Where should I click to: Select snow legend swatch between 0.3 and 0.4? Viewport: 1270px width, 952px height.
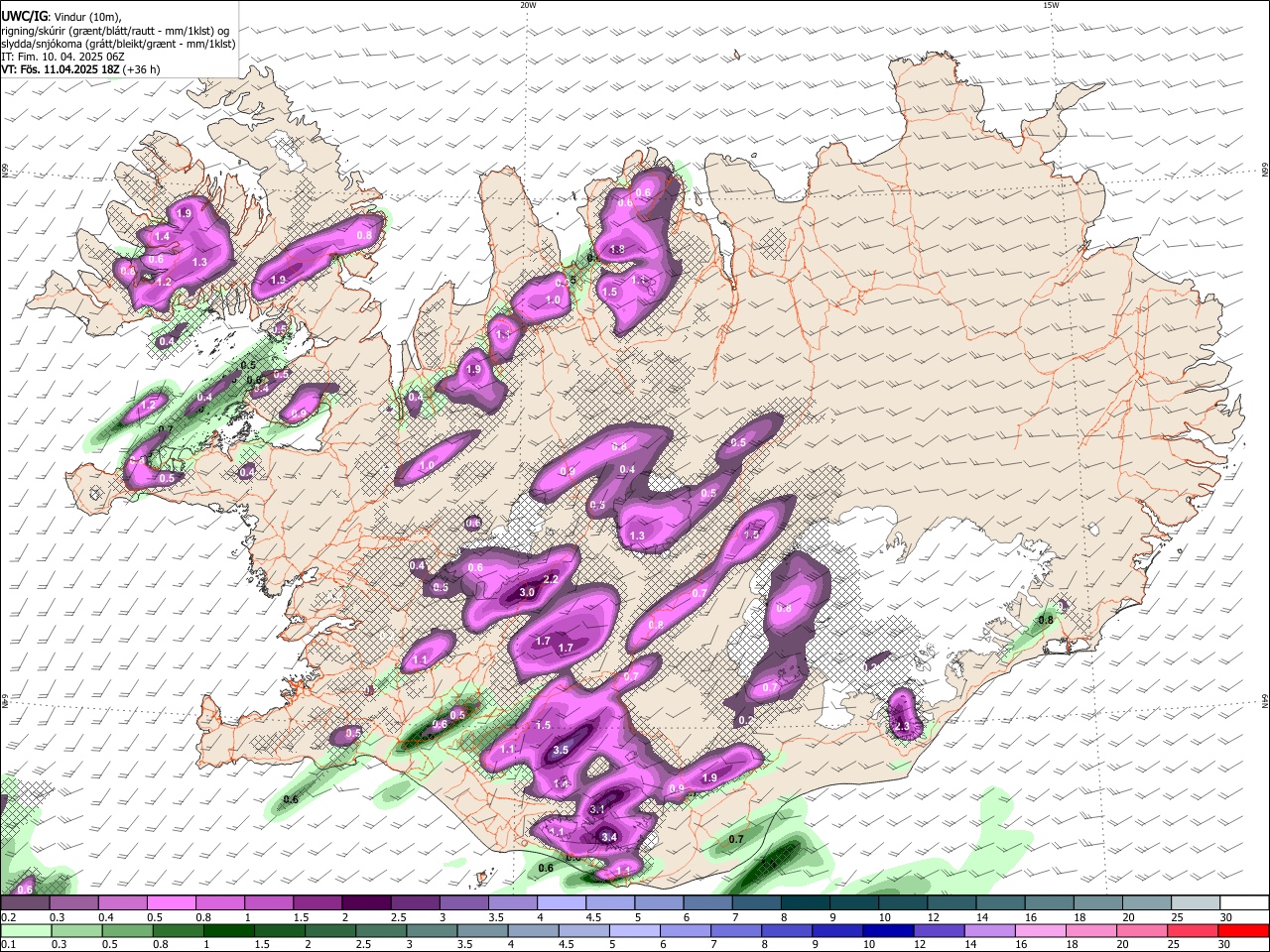(x=73, y=902)
